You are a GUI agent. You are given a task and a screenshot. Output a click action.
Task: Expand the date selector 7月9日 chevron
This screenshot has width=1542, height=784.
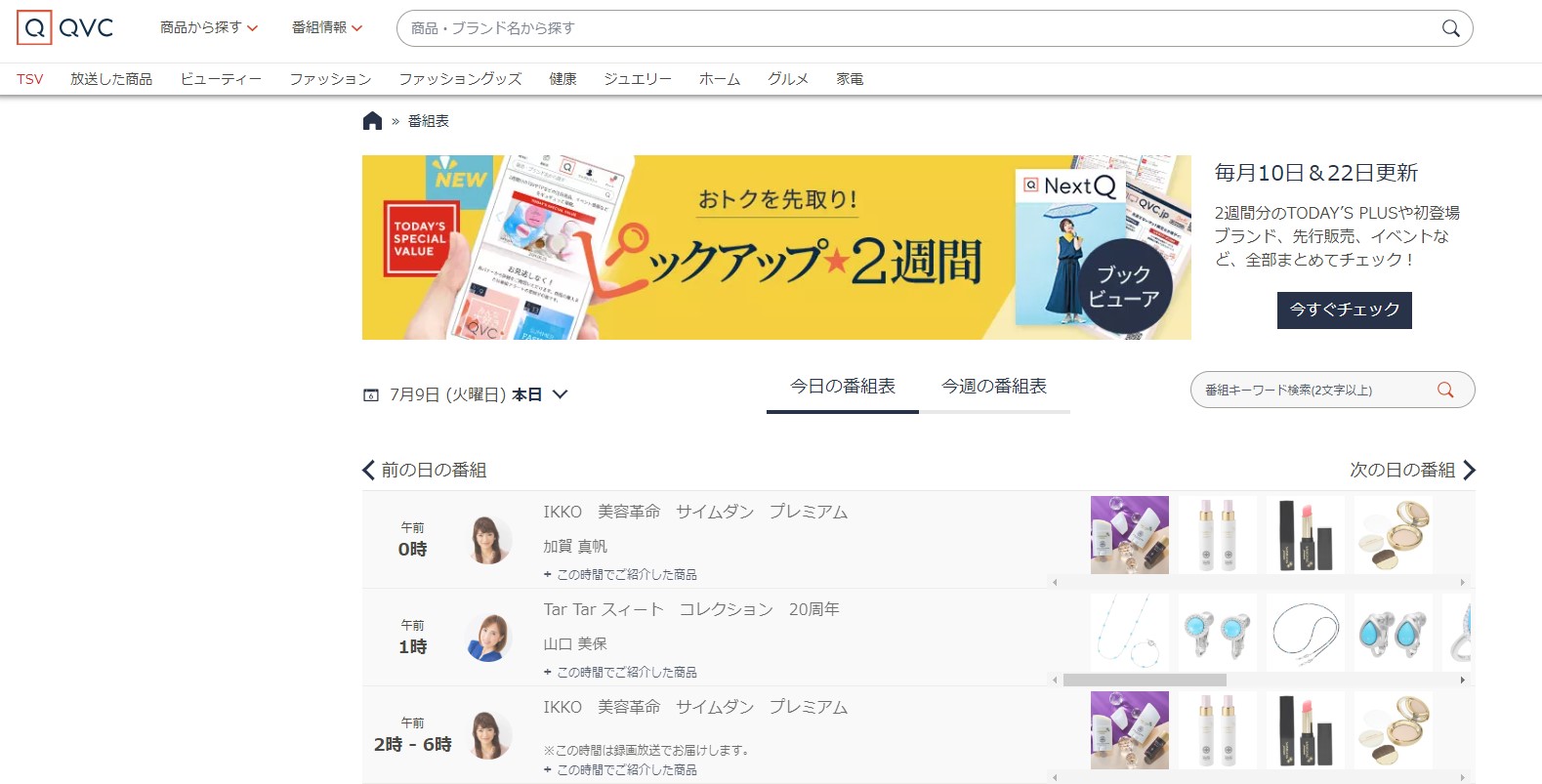[560, 394]
